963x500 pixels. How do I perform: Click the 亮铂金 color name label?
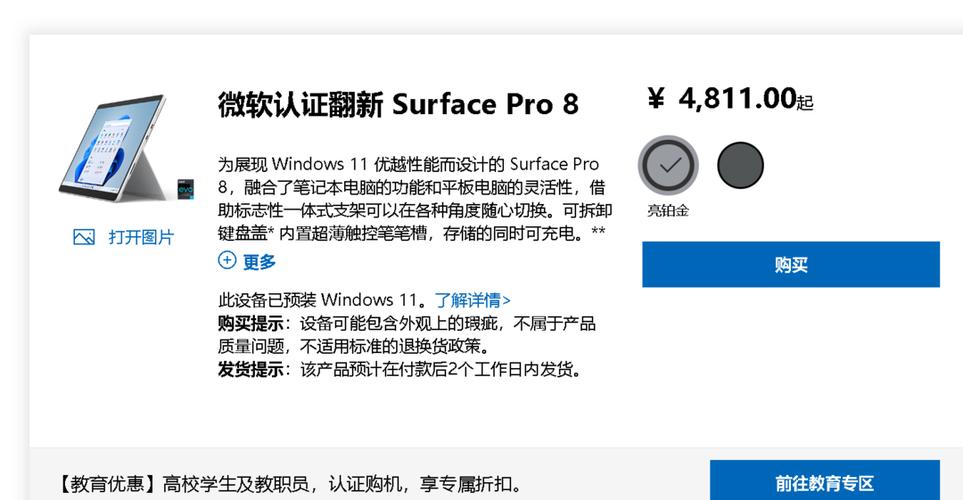(668, 211)
